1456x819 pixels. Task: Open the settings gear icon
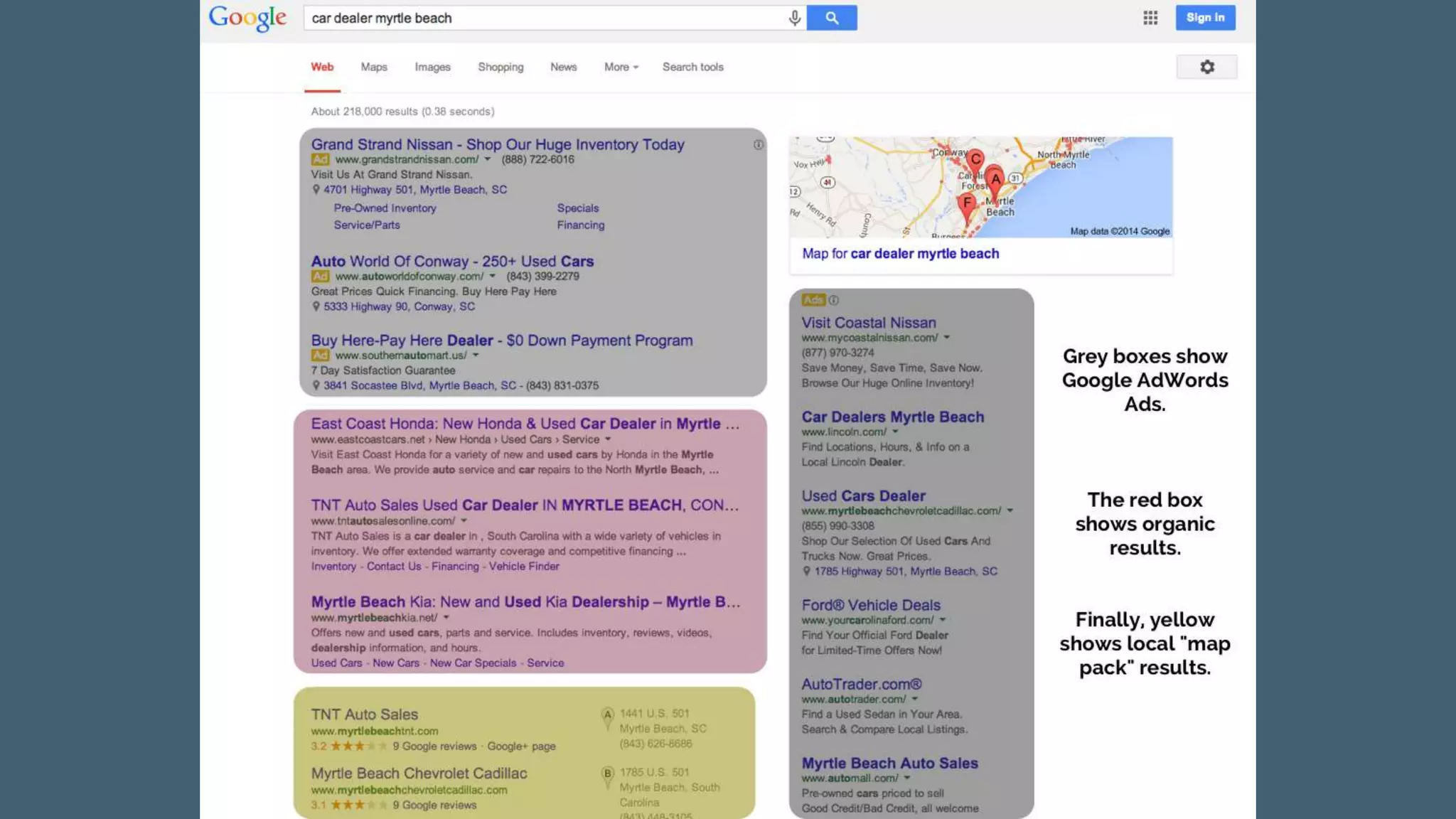pos(1206,67)
